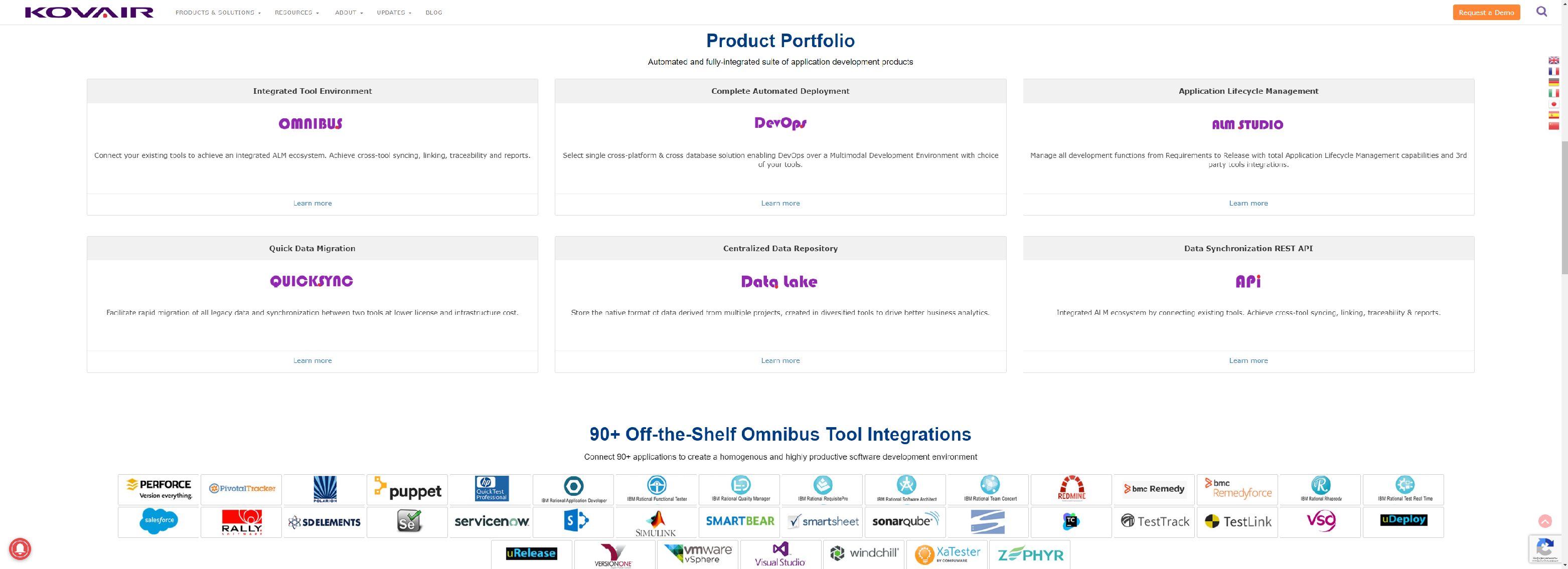The width and height of the screenshot is (1568, 569).
Task: Go to the Blog menu item
Action: click(x=433, y=12)
